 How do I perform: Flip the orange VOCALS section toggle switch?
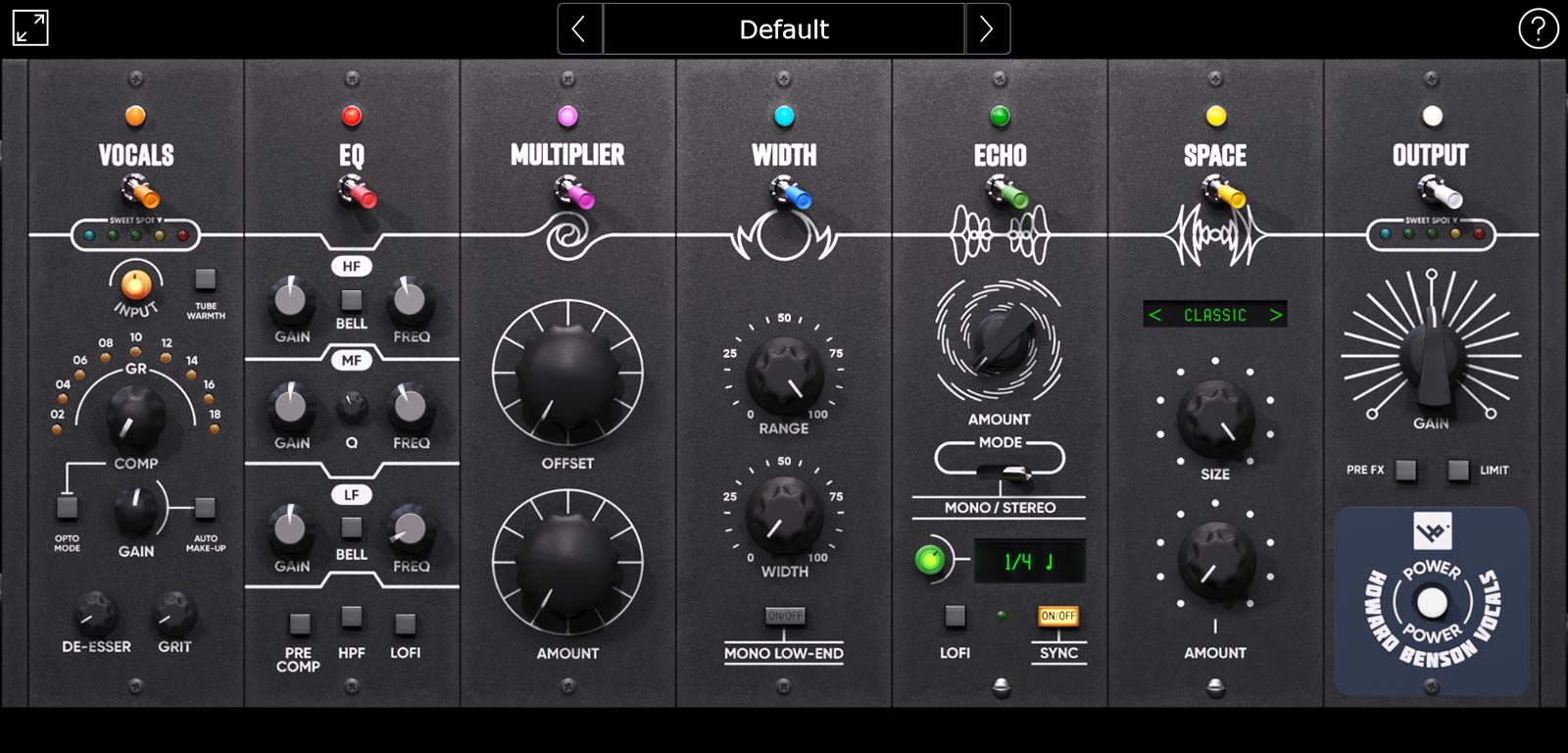click(139, 191)
